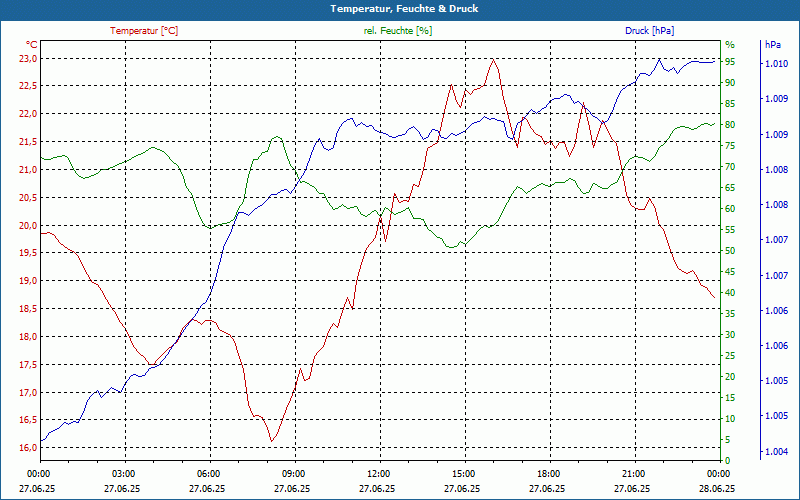Click the 45 humidity axis value
The width and height of the screenshot is (800, 500).
730,272
